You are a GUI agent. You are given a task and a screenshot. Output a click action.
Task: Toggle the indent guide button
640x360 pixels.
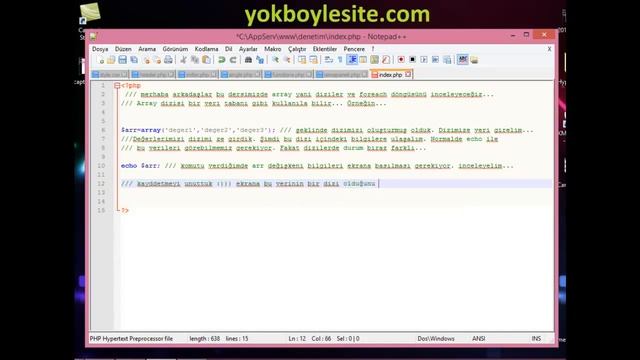click(352, 60)
